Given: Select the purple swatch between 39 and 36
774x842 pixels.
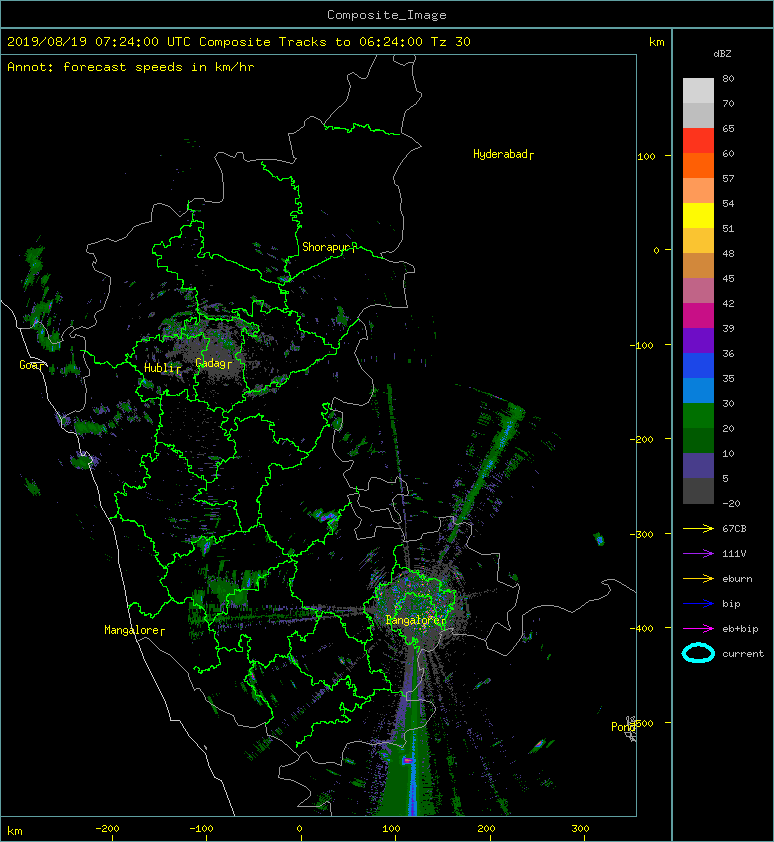Looking at the screenshot, I should click(698, 340).
